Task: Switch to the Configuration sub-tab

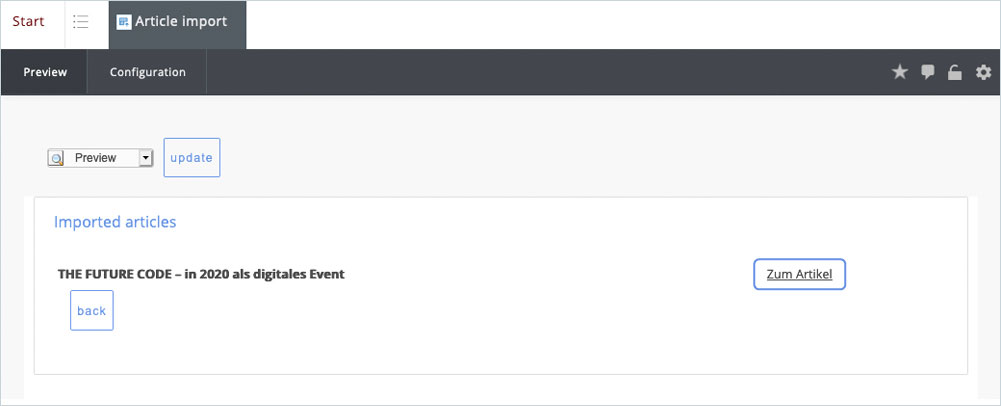Action: point(147,72)
